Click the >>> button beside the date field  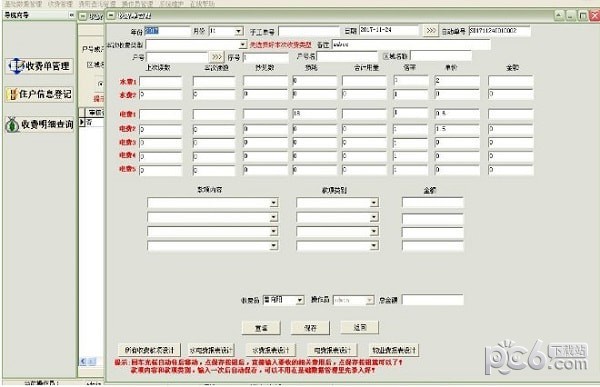point(430,31)
